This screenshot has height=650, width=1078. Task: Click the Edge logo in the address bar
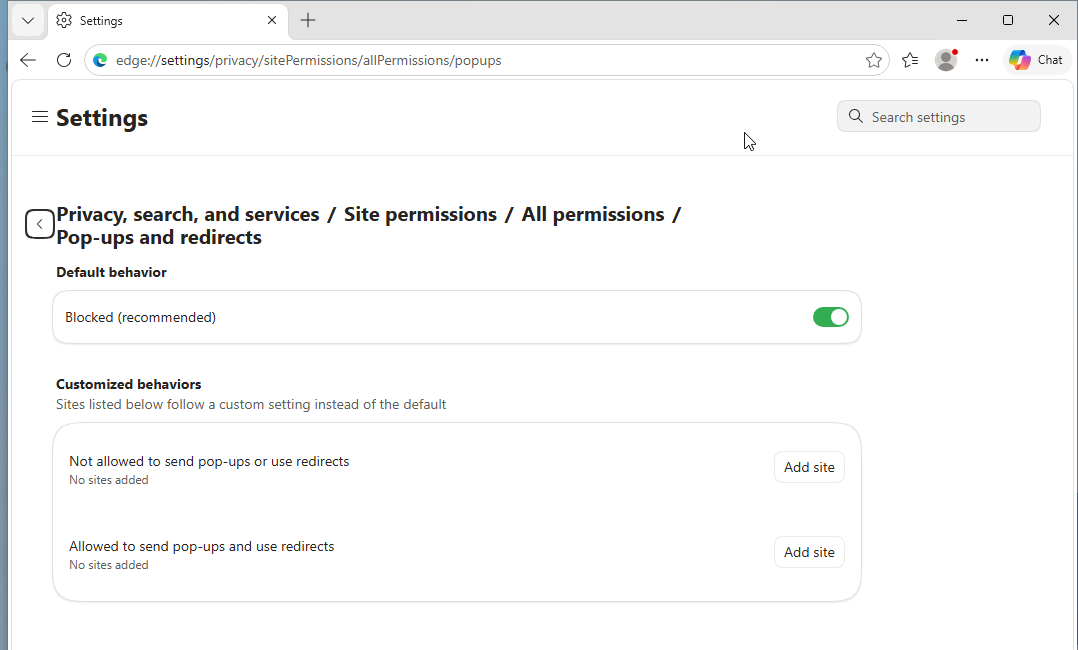pos(100,61)
